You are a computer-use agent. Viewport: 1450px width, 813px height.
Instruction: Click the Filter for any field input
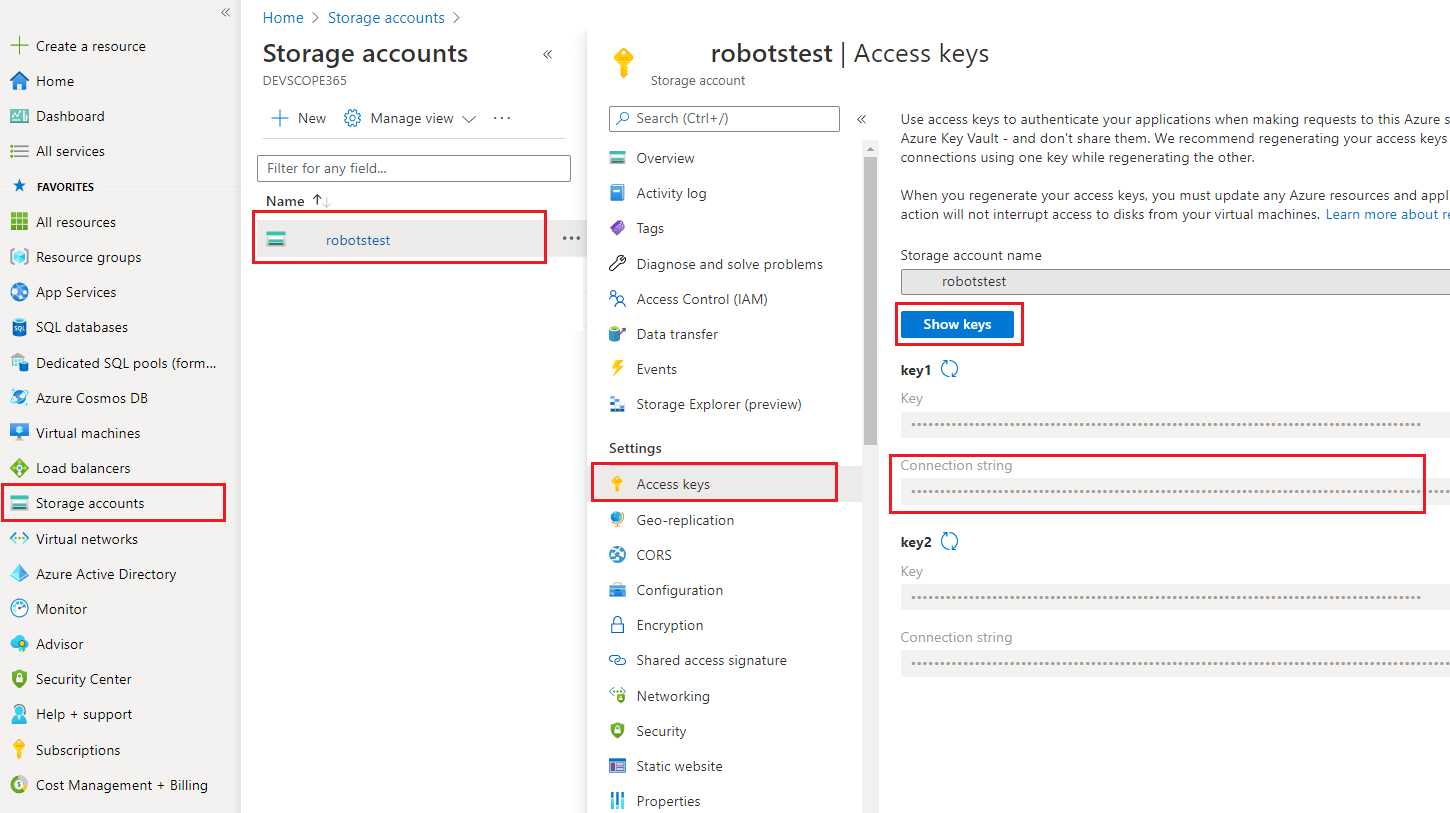413,167
